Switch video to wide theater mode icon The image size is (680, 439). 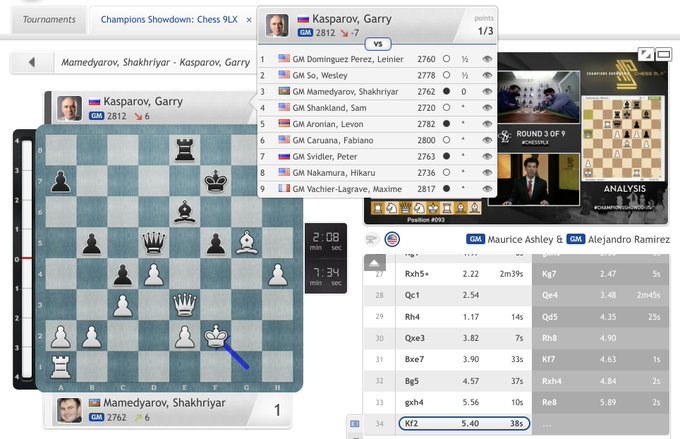(x=664, y=54)
